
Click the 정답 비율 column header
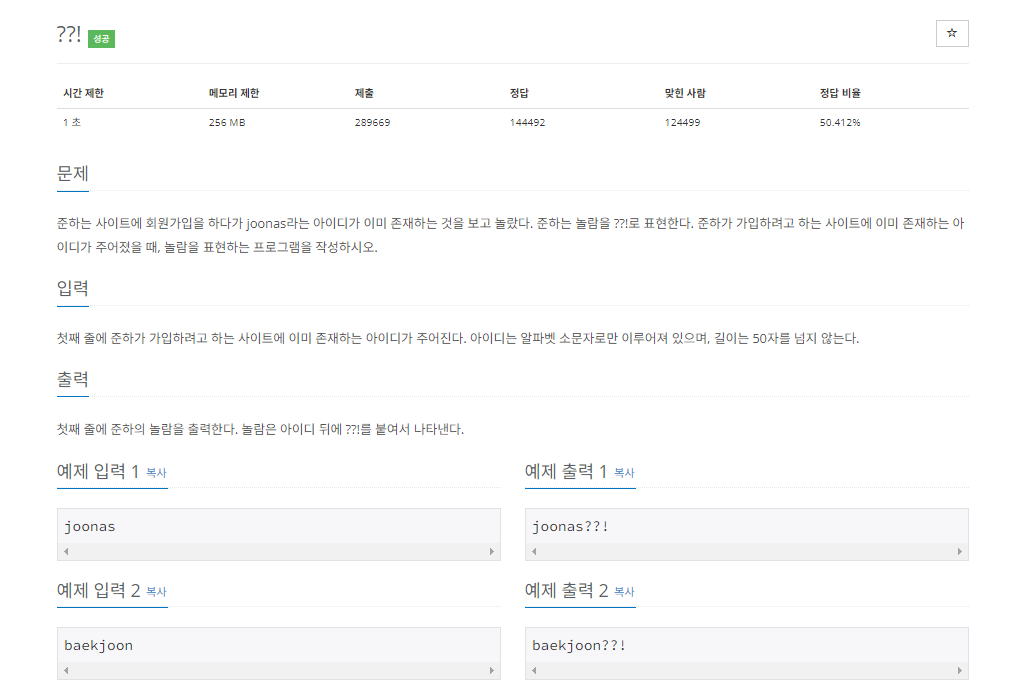click(840, 93)
